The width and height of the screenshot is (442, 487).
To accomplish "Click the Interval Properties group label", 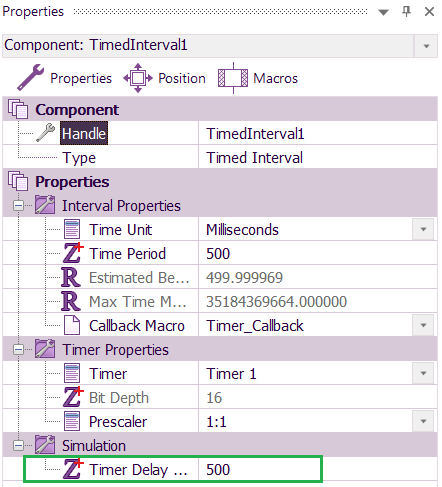I will coord(121,205).
